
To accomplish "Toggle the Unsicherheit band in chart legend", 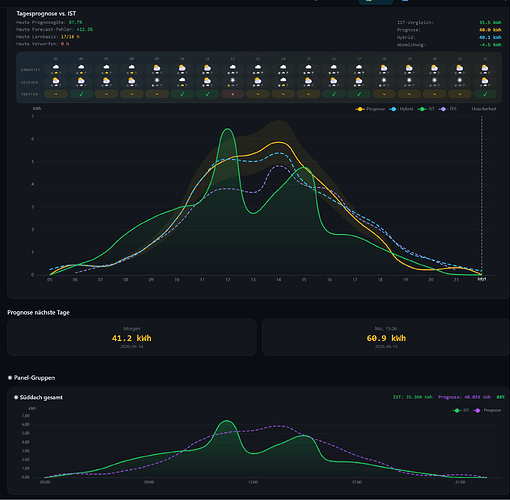I will tap(484, 109).
